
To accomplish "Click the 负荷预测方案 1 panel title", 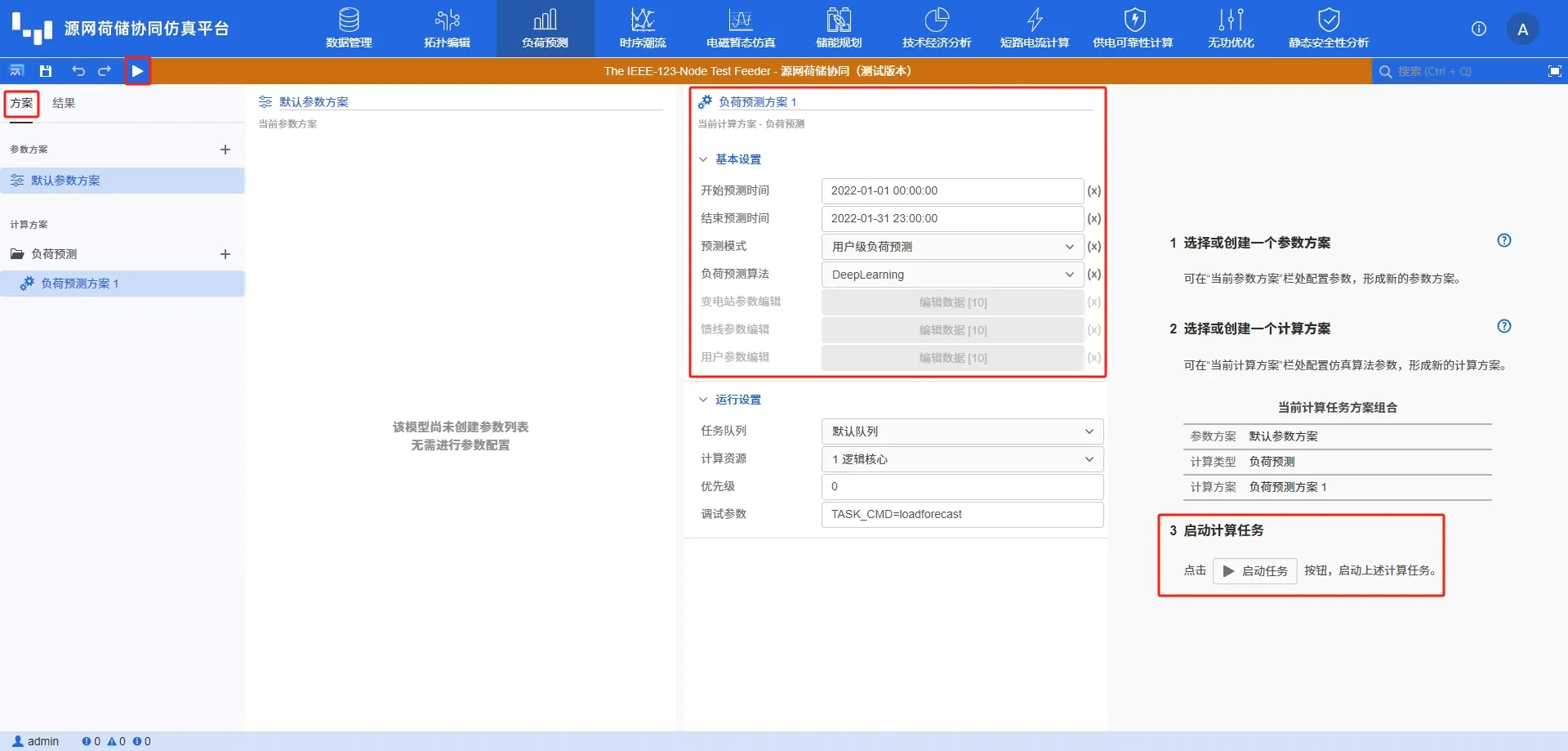I will click(757, 102).
